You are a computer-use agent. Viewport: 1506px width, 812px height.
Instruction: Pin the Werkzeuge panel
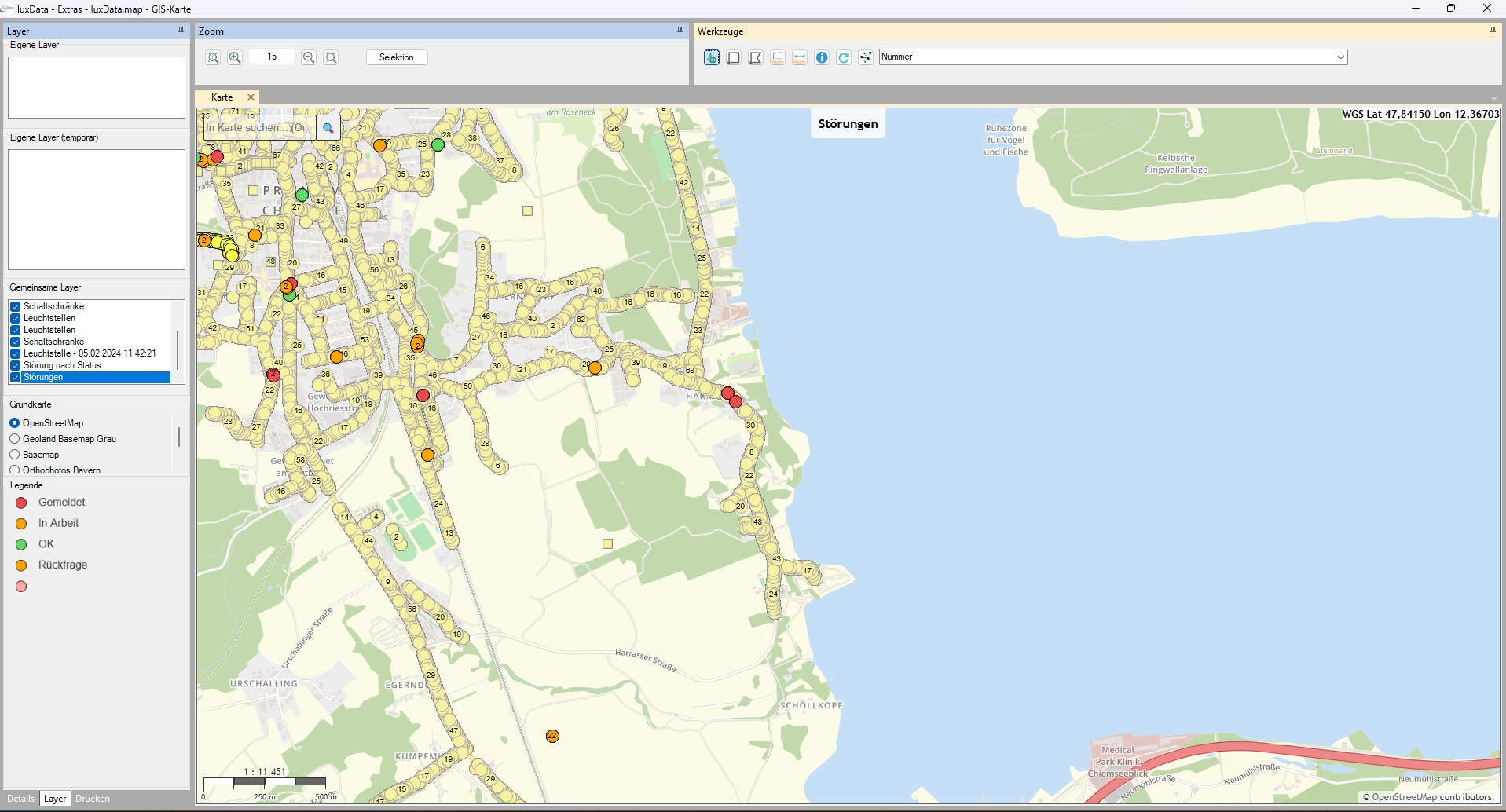point(1493,31)
